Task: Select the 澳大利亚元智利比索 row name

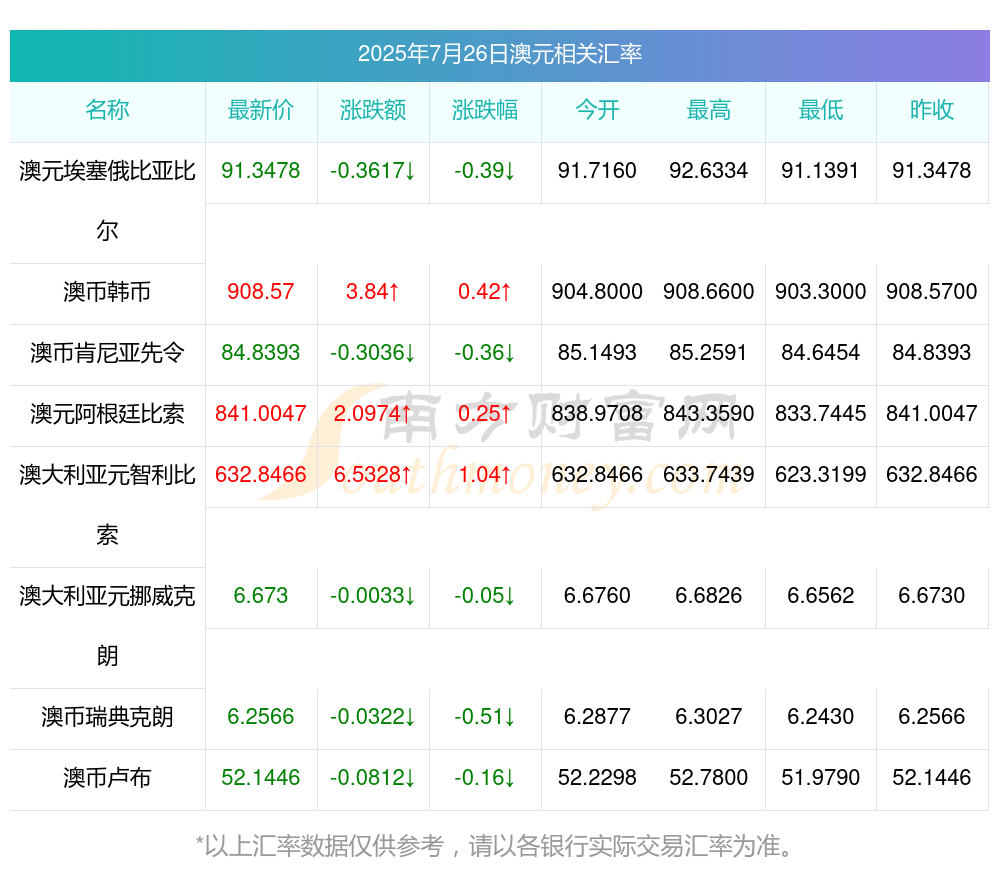Action: 107,505
